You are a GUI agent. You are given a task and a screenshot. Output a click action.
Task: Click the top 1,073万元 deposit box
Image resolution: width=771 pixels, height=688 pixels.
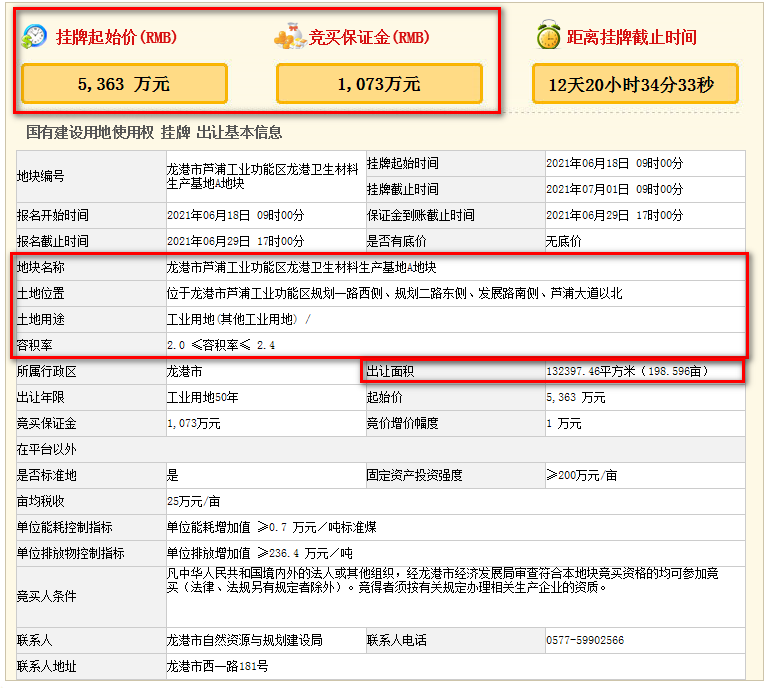pos(379,84)
